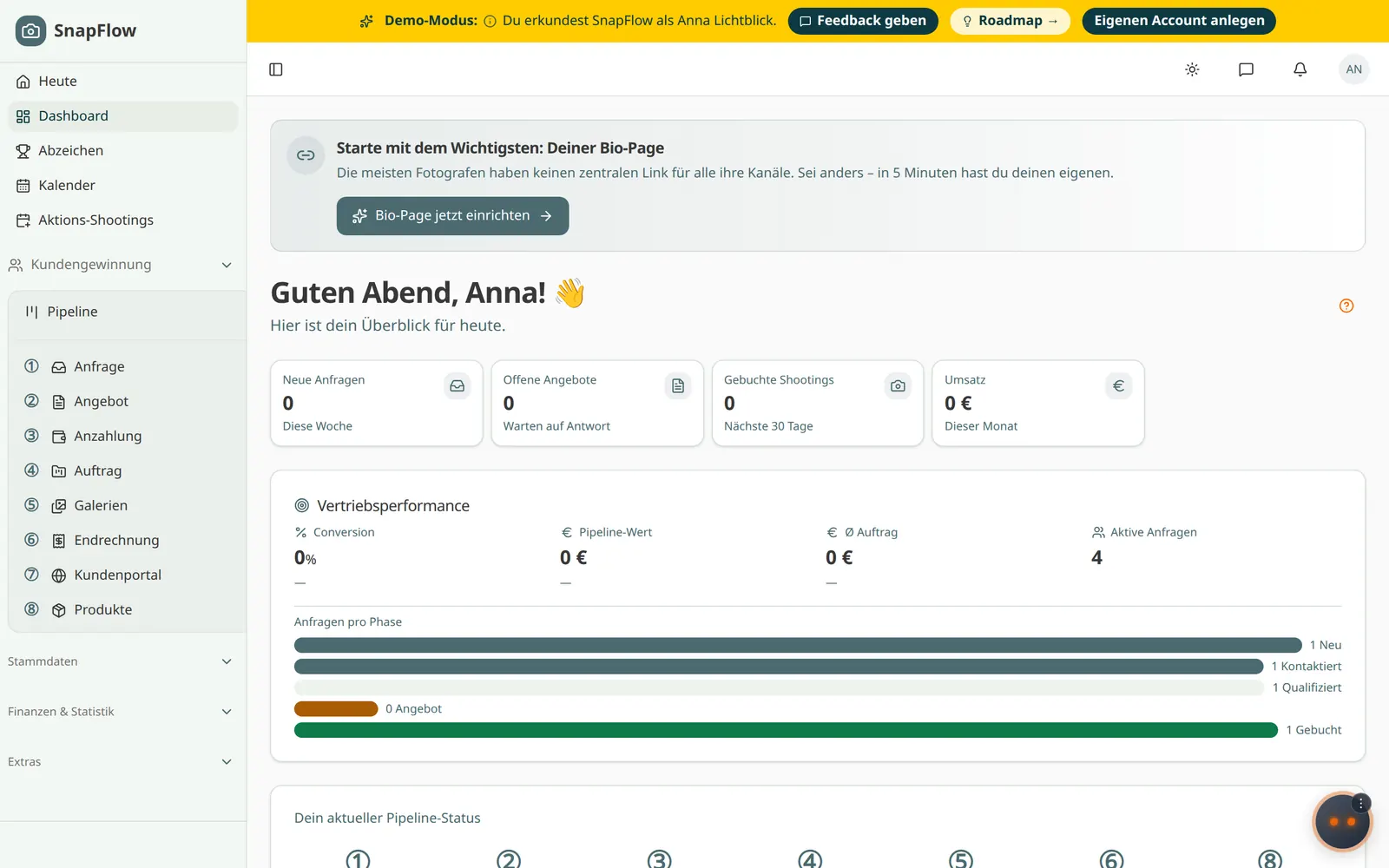The width and height of the screenshot is (1389, 868).
Task: Click the orange help question mark icon
Action: [x=1346, y=306]
